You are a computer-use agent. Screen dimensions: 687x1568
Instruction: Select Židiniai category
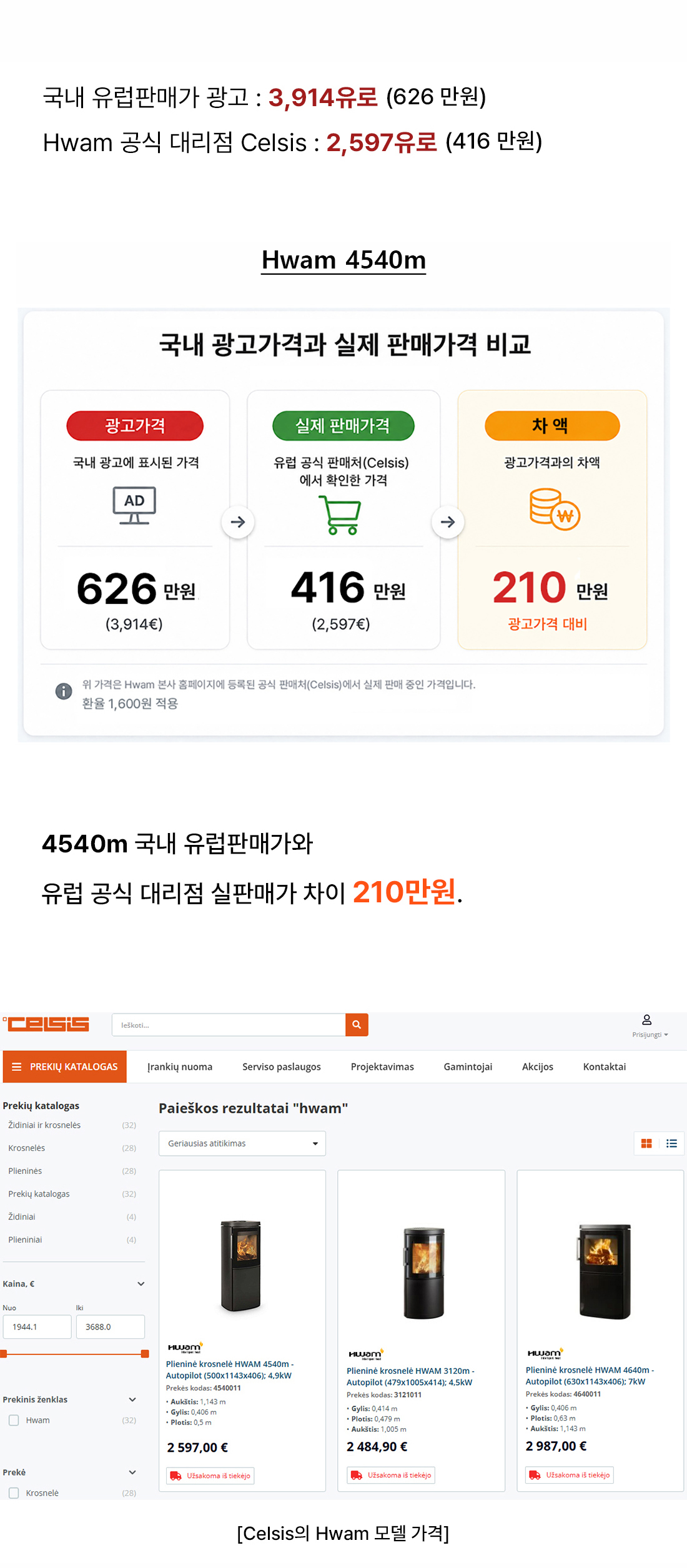tap(72, 1216)
